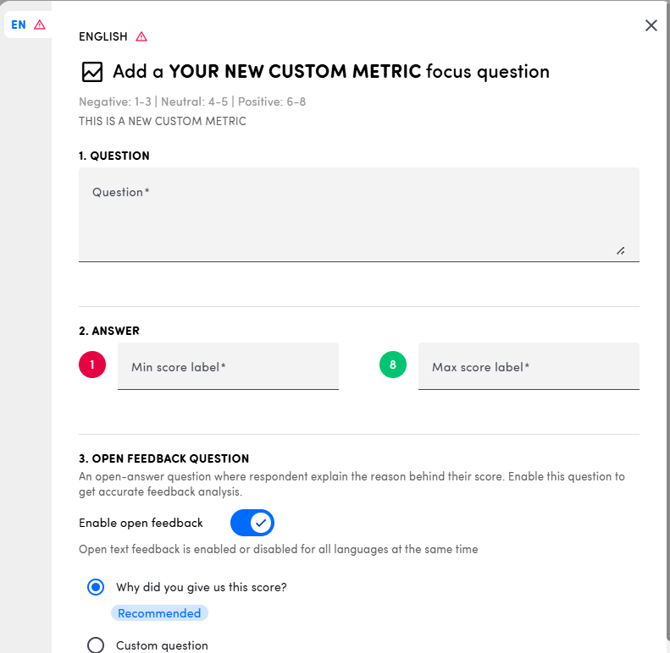Switch to the EN language tab

point(19,25)
